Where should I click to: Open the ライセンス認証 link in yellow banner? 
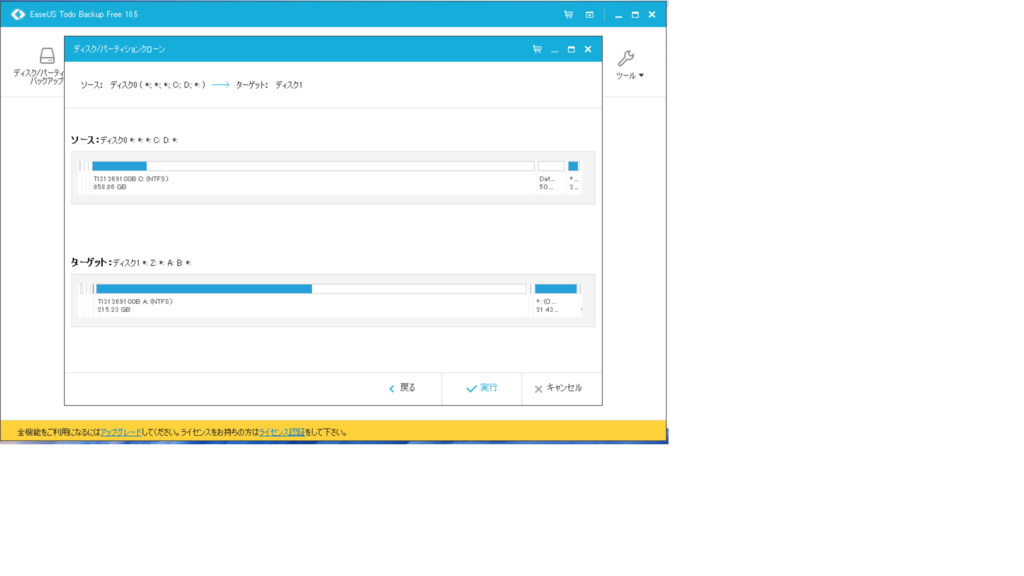tap(281, 432)
